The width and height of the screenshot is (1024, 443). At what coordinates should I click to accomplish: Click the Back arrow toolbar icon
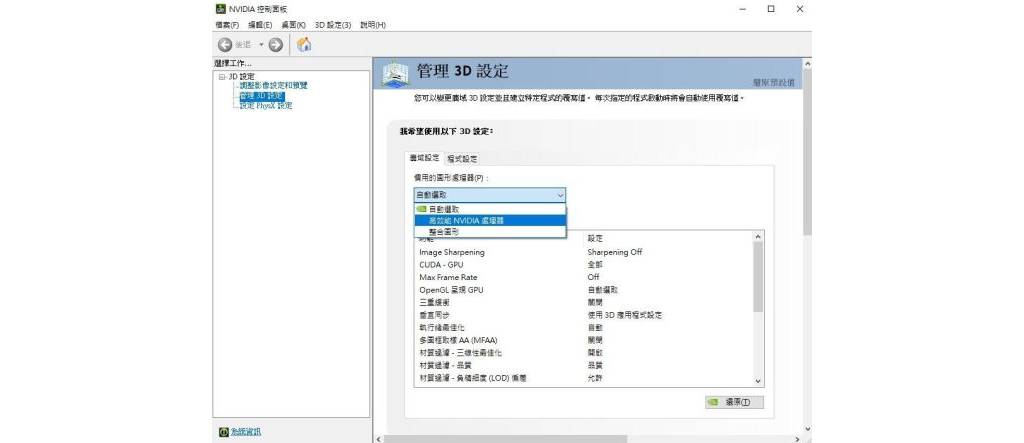[225, 44]
